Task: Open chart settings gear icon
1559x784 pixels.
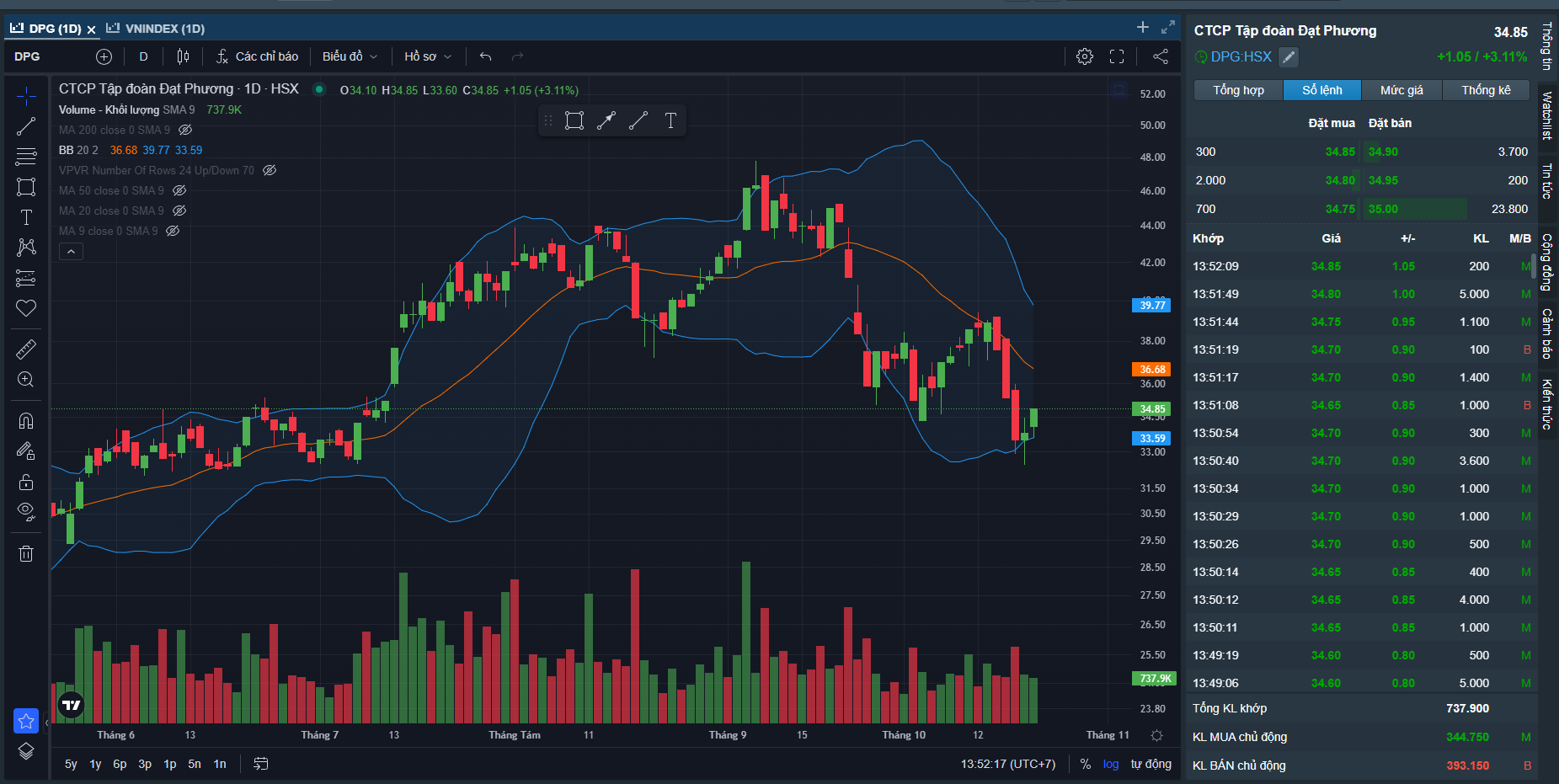Action: pyautogui.click(x=1085, y=56)
